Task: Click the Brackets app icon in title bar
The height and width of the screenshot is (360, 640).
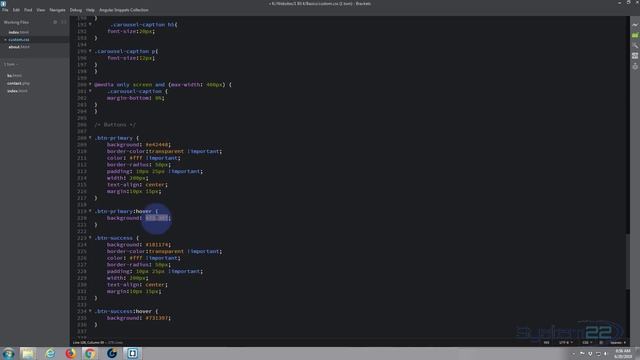Action: [x=3, y=3]
